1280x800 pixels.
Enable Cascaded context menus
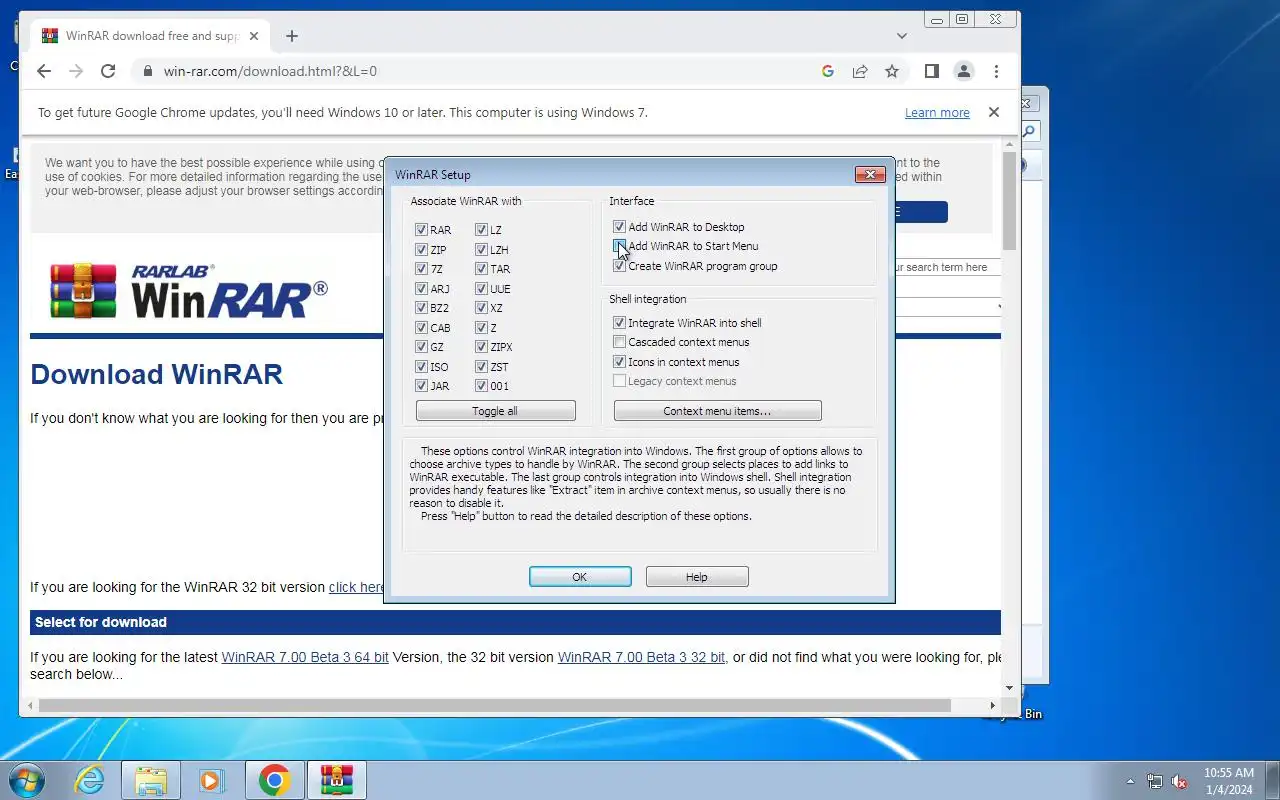pyautogui.click(x=619, y=342)
